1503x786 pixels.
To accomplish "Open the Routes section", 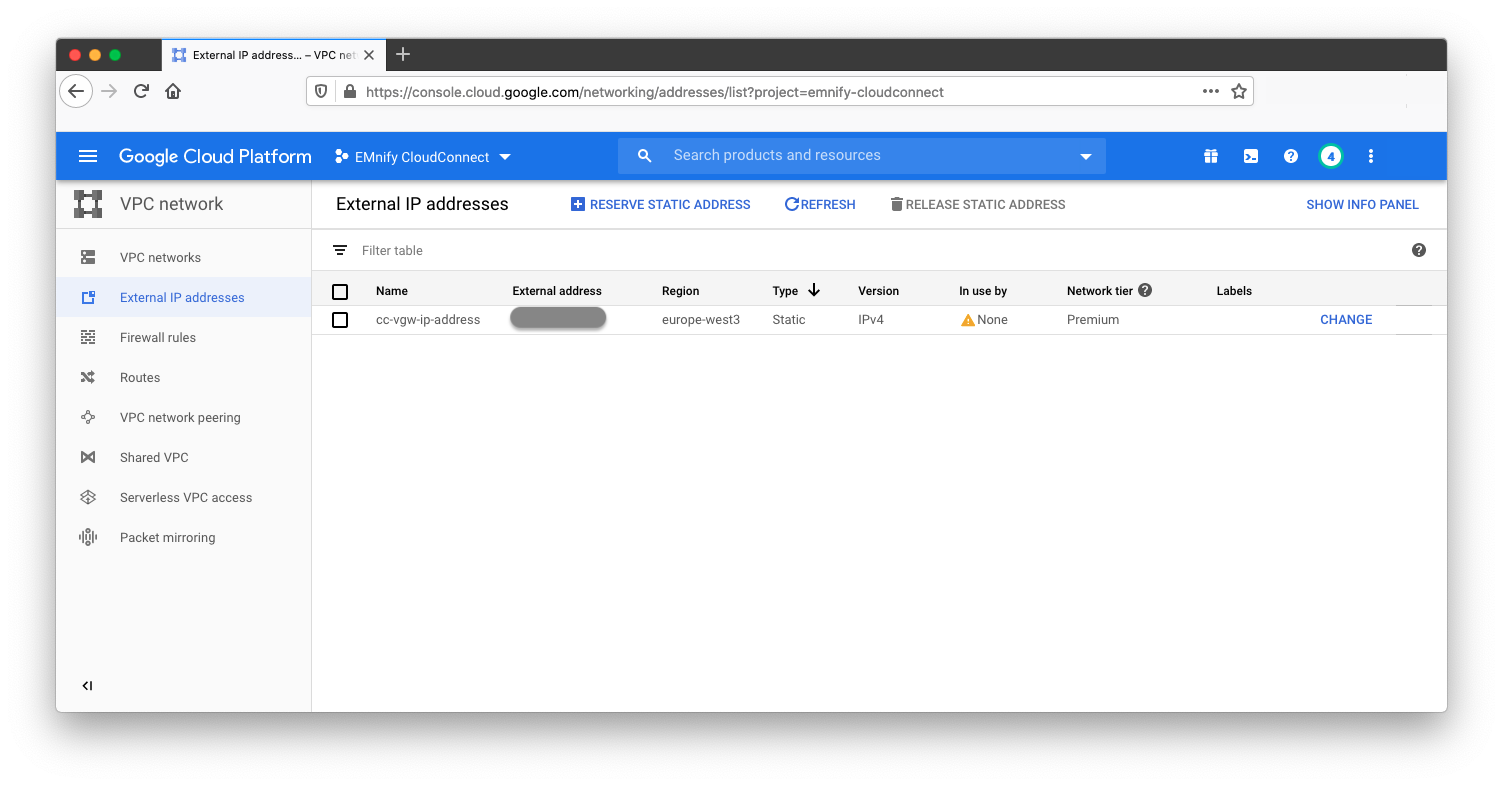I will pos(138,377).
